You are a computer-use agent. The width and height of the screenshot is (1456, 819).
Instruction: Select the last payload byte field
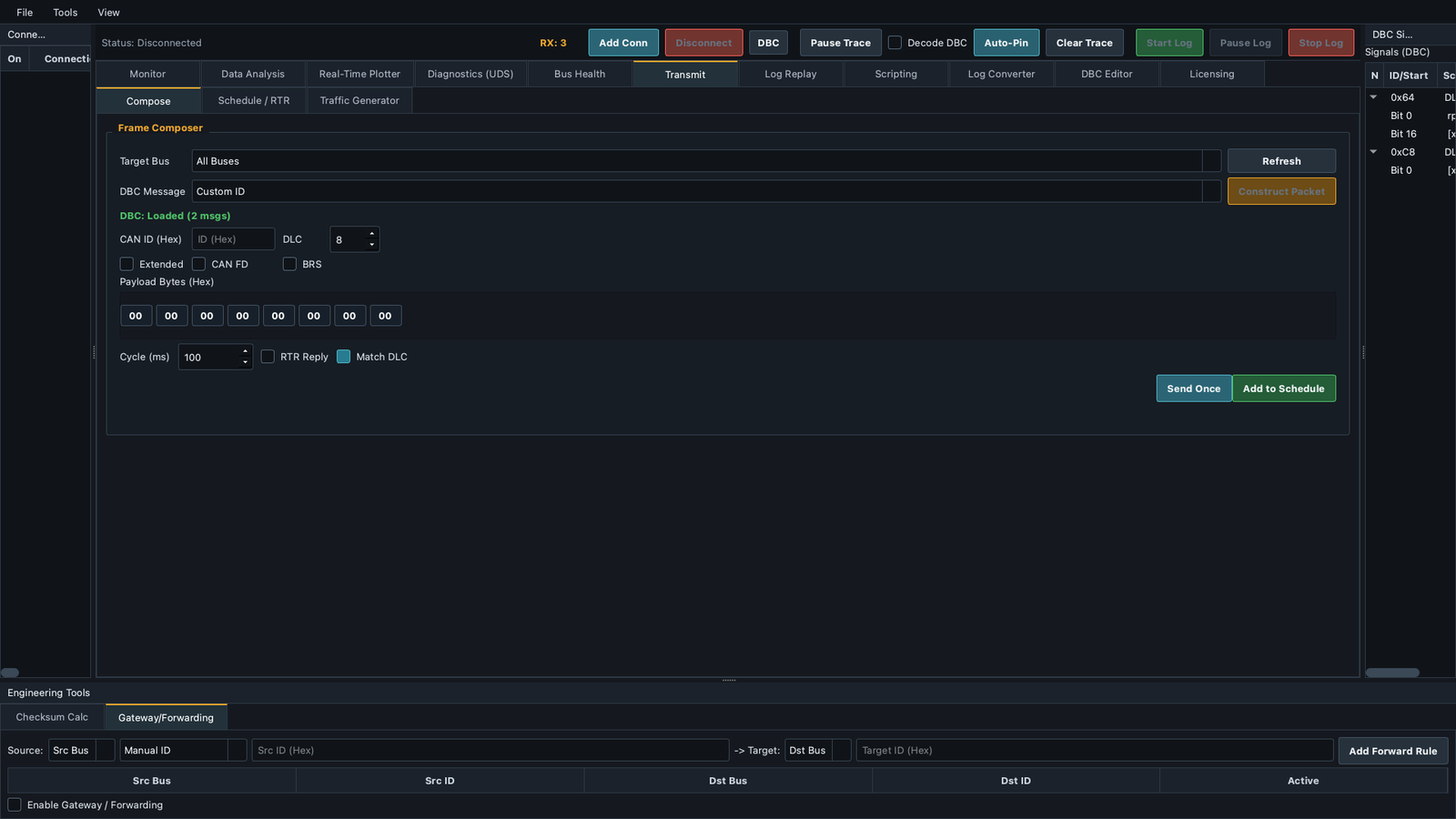pyautogui.click(x=385, y=316)
